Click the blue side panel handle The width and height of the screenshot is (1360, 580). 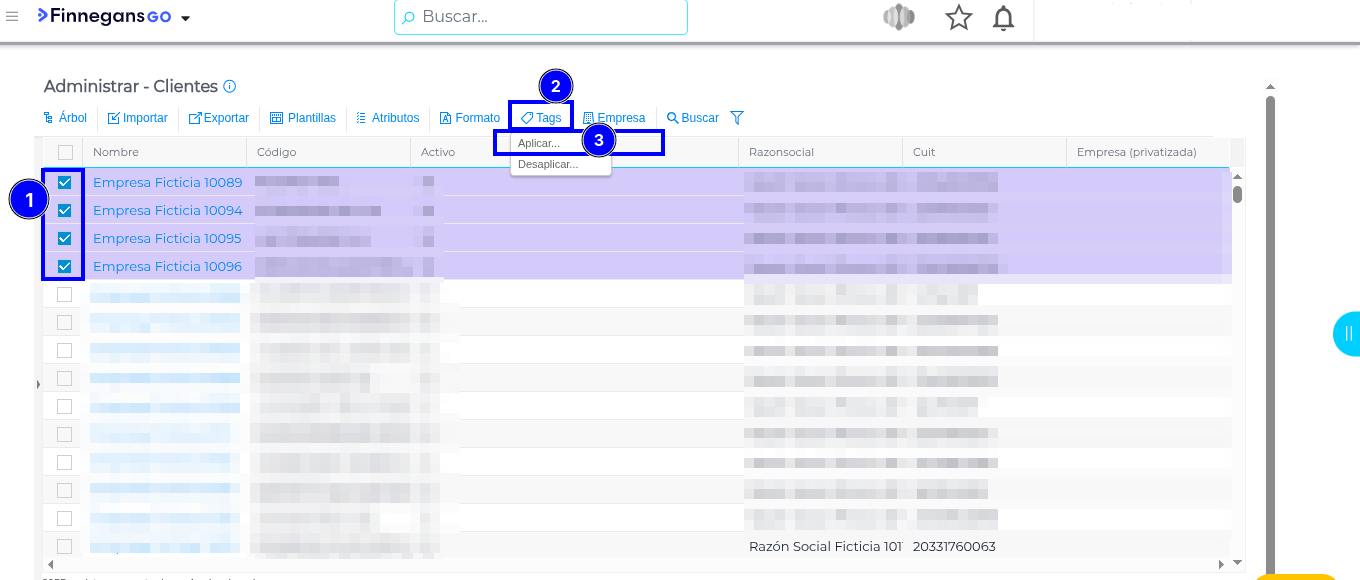(x=1347, y=334)
